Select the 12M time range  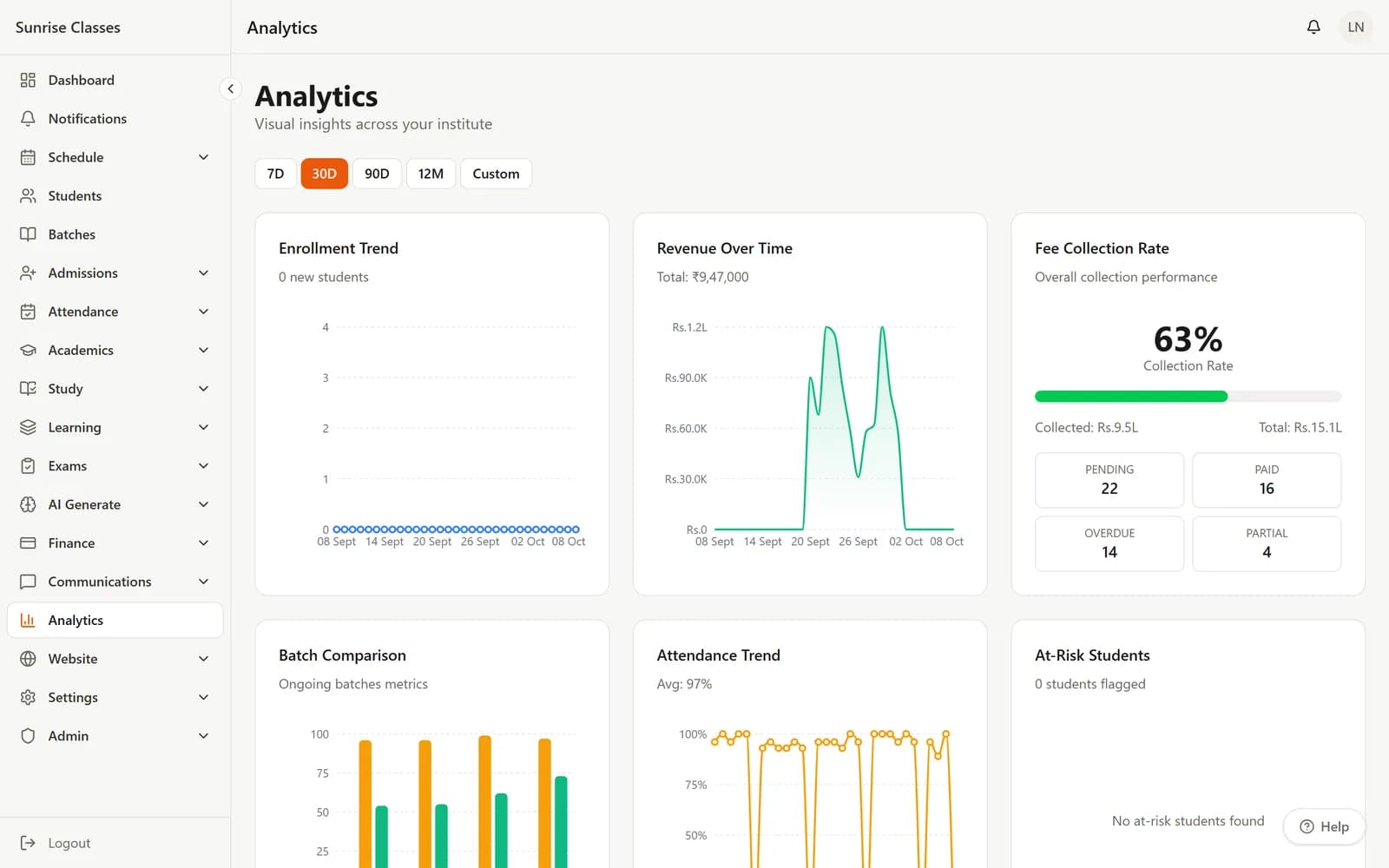tap(431, 174)
